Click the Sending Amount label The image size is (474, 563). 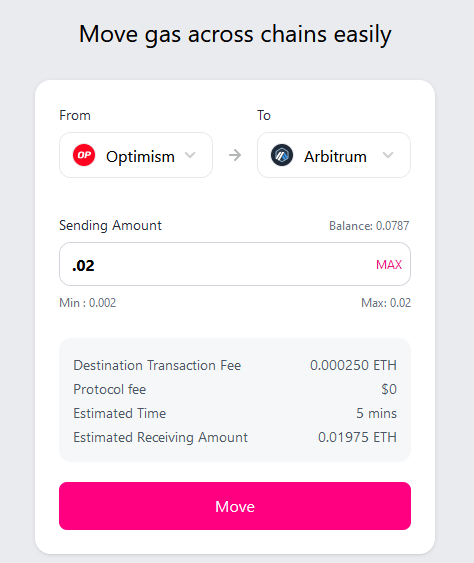pos(110,226)
